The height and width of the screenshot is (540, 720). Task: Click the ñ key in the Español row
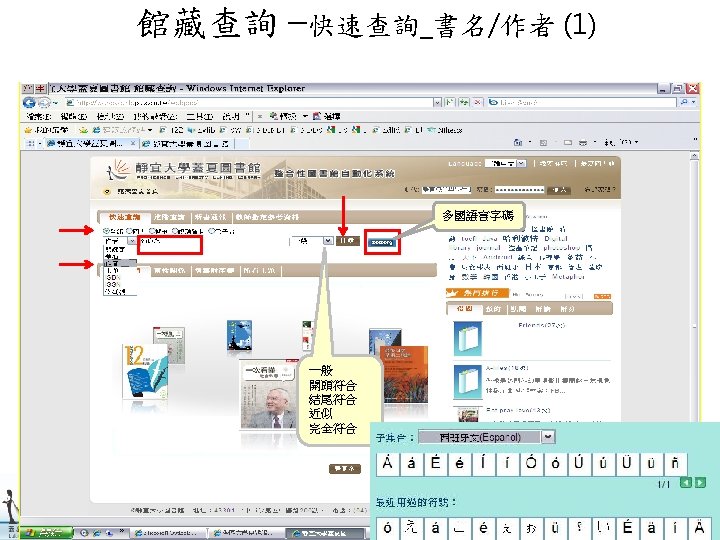coord(675,463)
